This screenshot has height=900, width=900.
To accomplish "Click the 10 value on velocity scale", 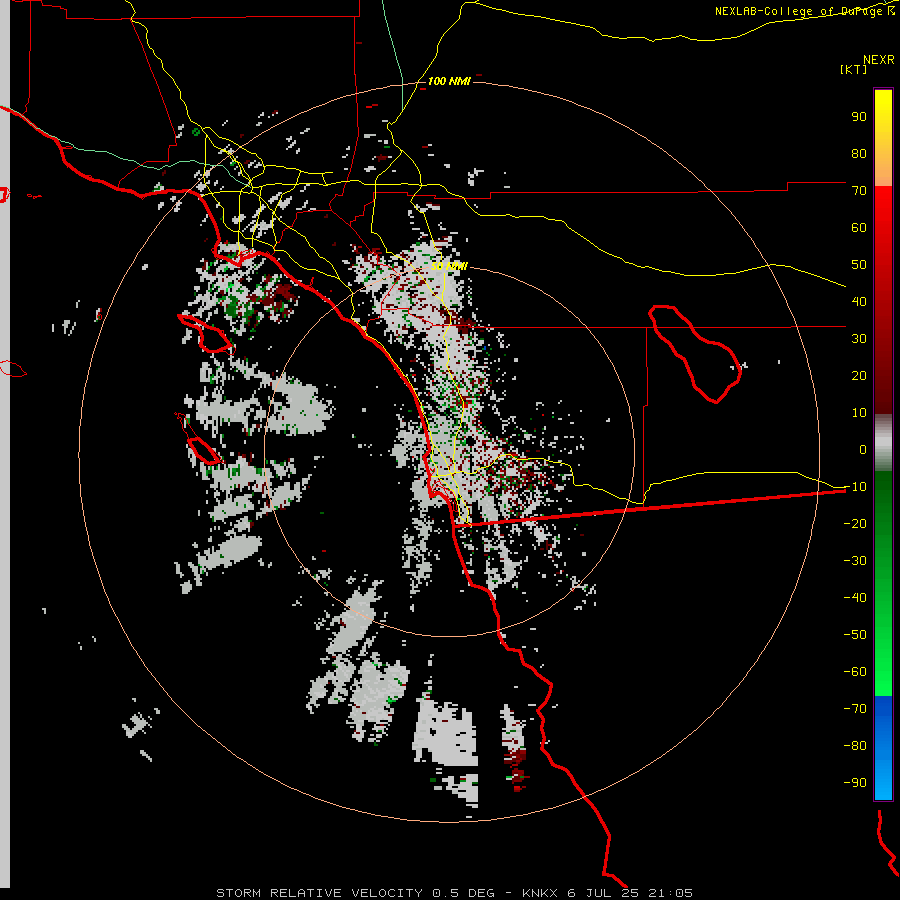I will [x=859, y=413].
